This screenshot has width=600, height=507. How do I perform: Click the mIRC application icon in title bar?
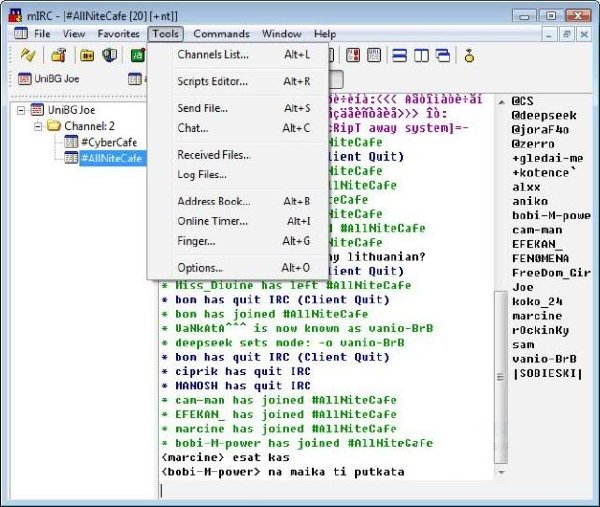(x=15, y=15)
